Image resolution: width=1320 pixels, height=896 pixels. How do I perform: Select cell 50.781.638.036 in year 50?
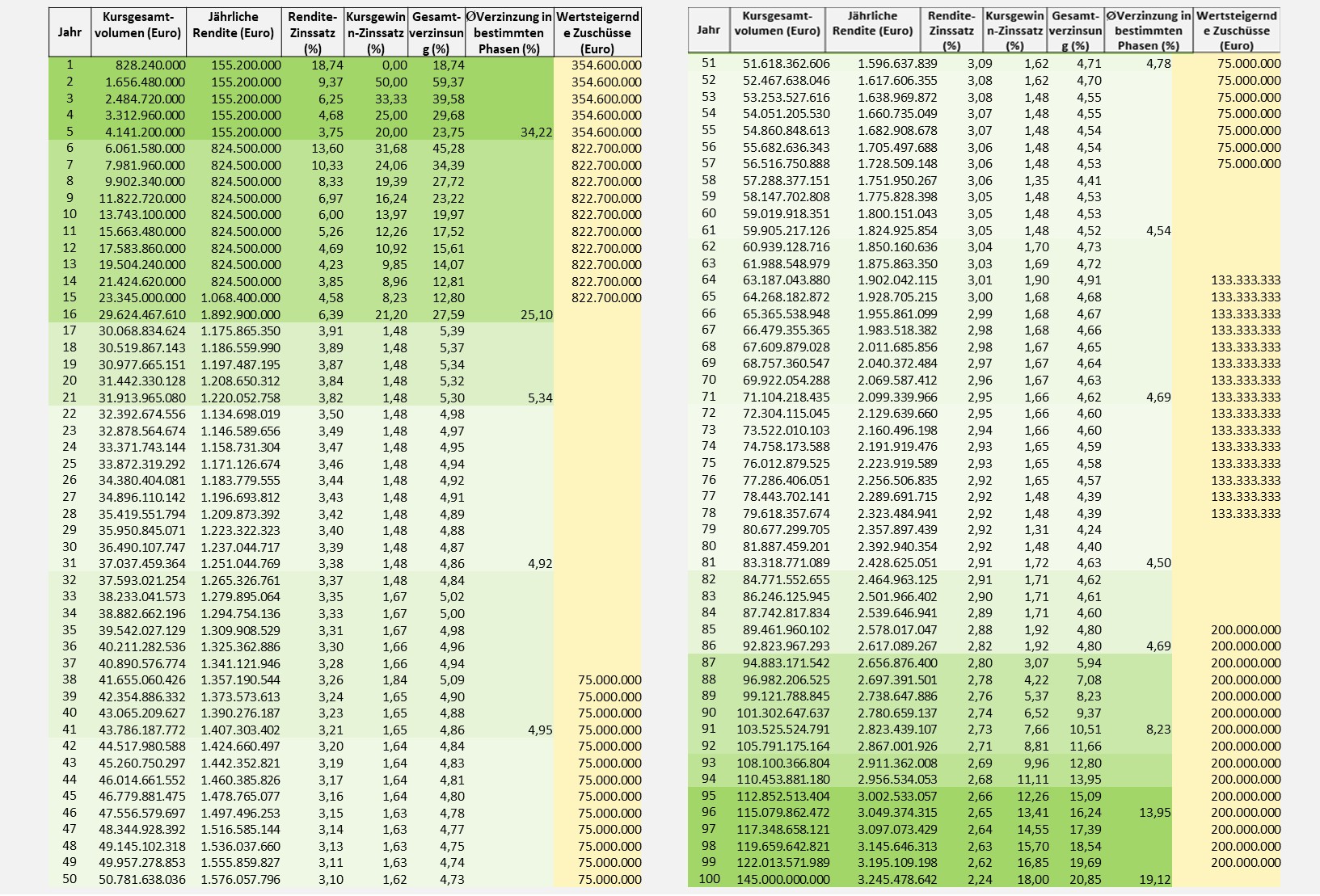(142, 879)
